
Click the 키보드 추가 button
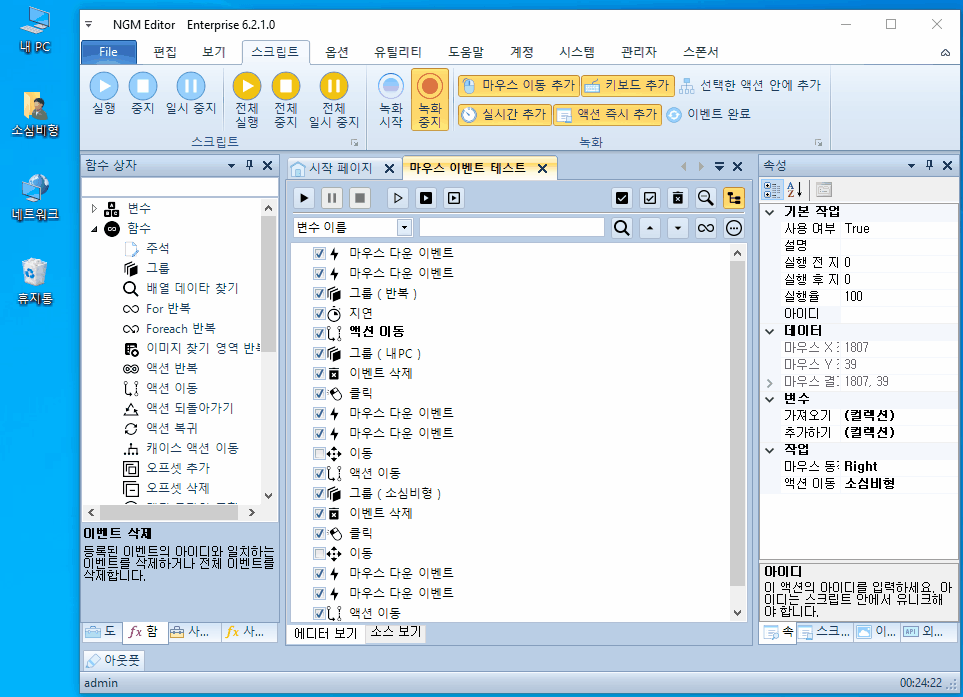click(x=627, y=85)
